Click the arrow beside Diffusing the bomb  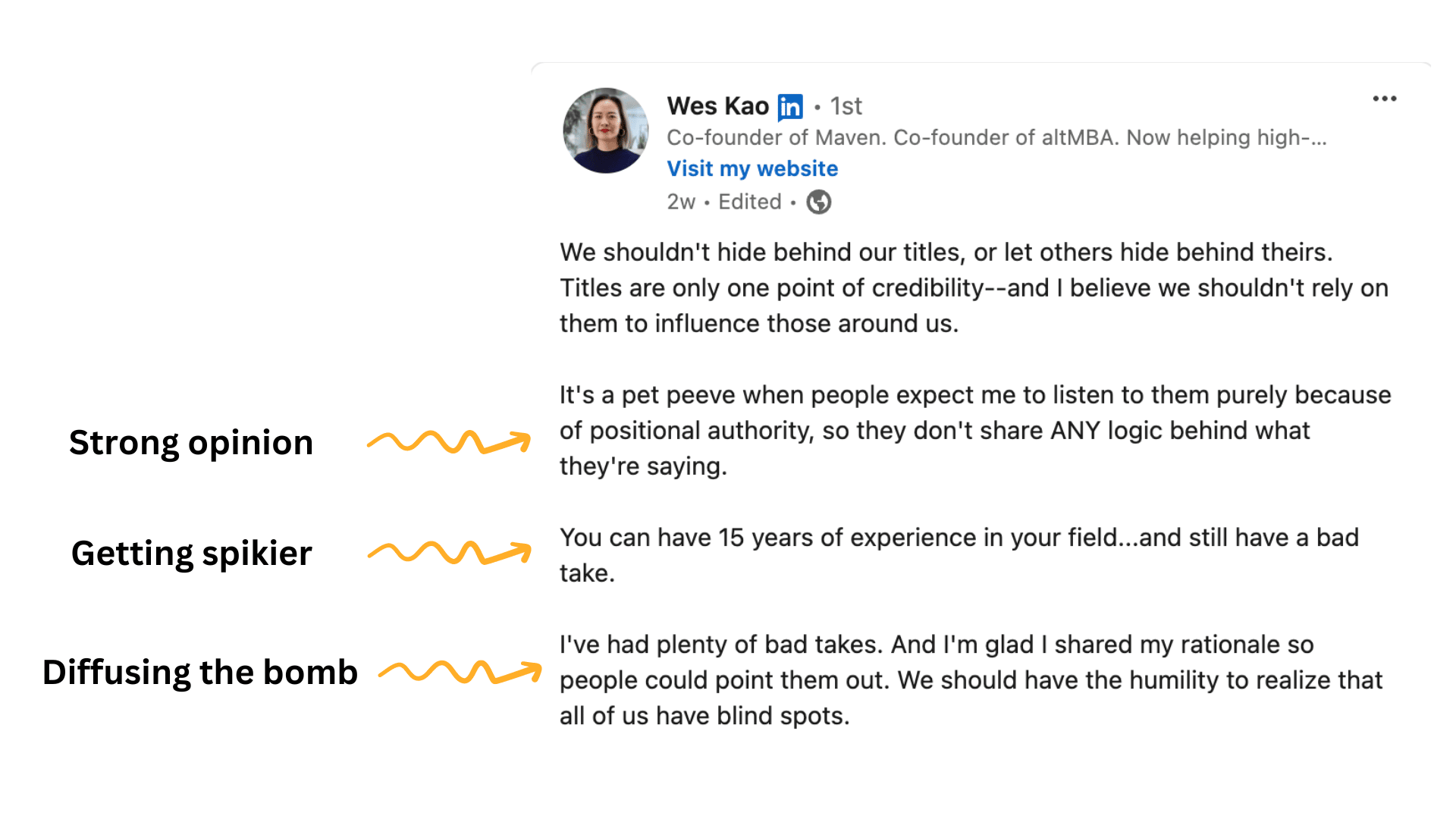(460, 672)
